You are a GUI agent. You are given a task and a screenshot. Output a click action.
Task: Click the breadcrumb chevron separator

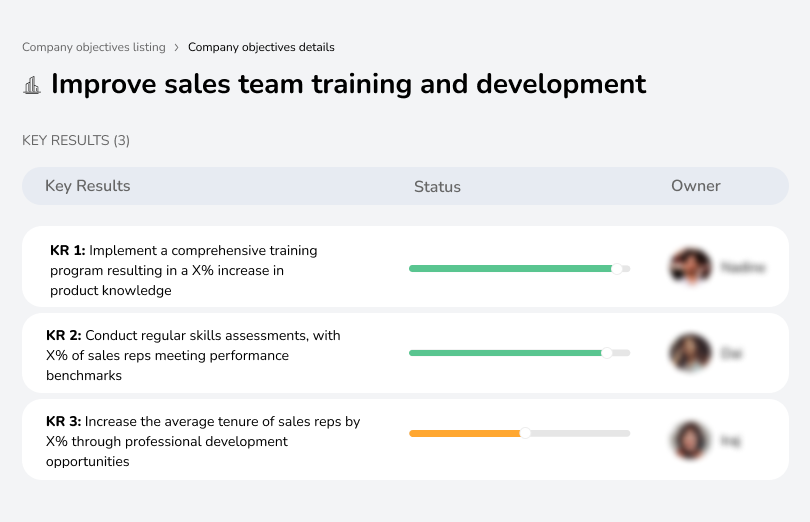point(177,48)
